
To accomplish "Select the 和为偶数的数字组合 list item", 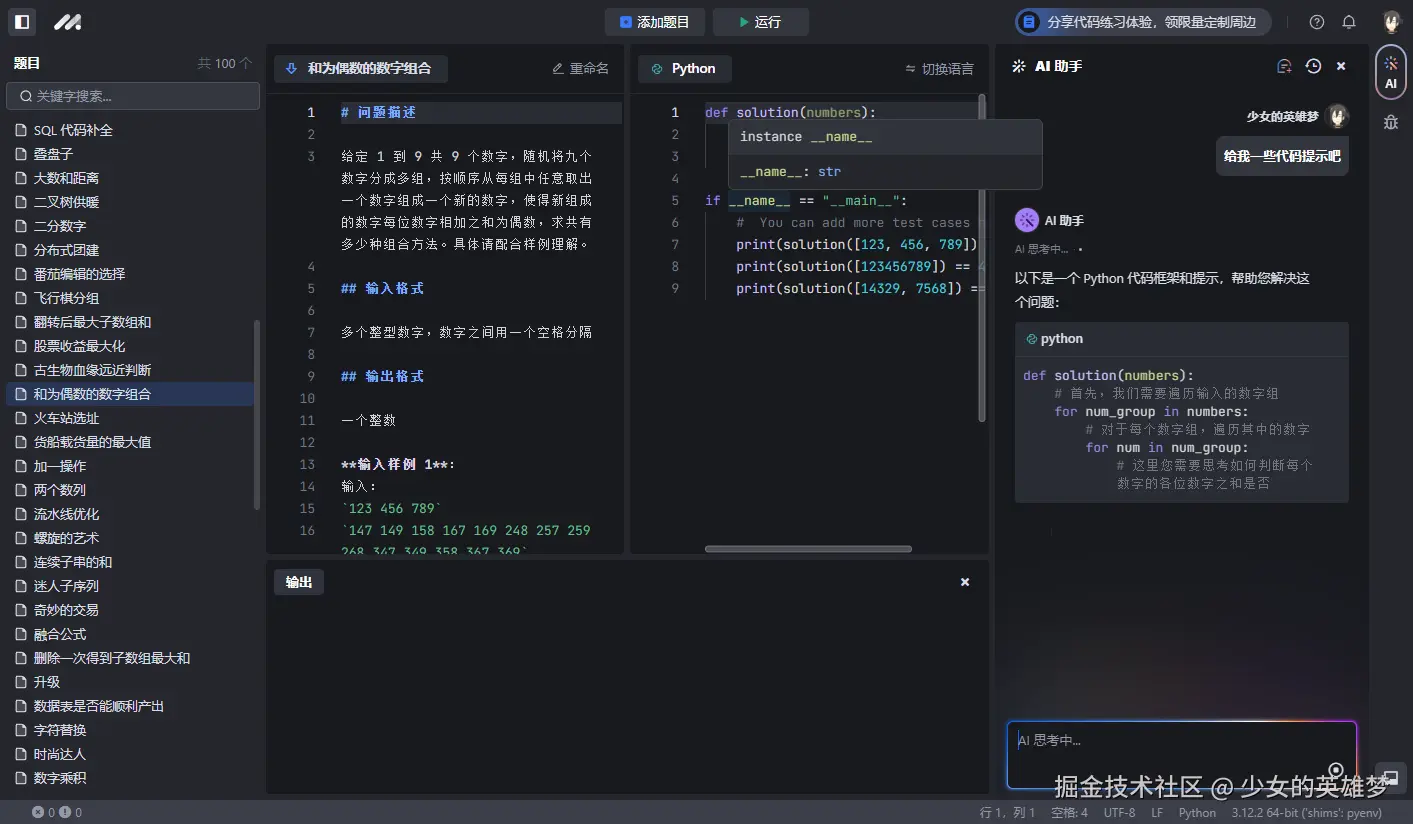I will click(x=130, y=394).
